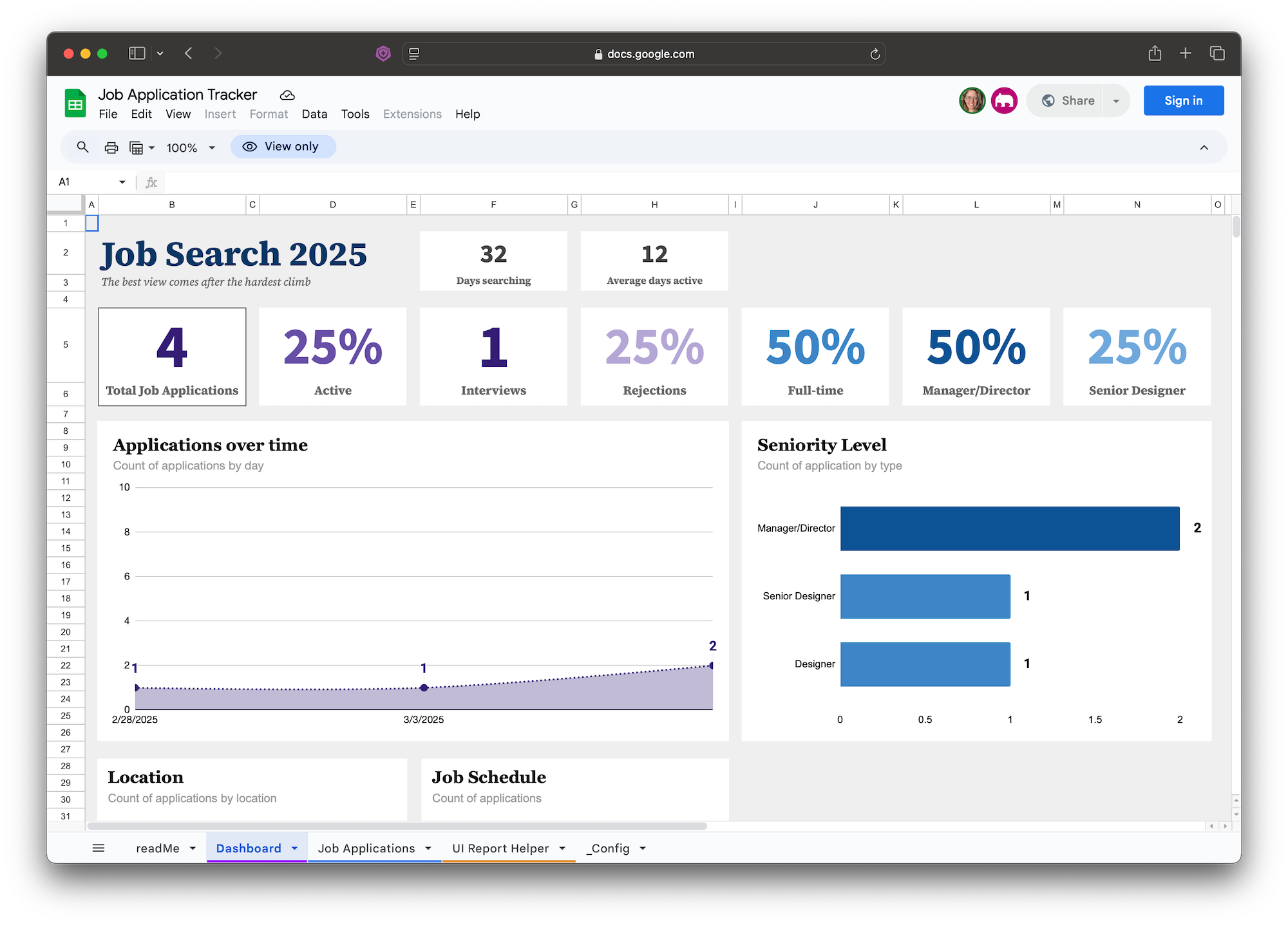Image resolution: width=1288 pixels, height=925 pixels.
Task: Open the Dashboard tab dropdown arrow
Action: pyautogui.click(x=295, y=848)
